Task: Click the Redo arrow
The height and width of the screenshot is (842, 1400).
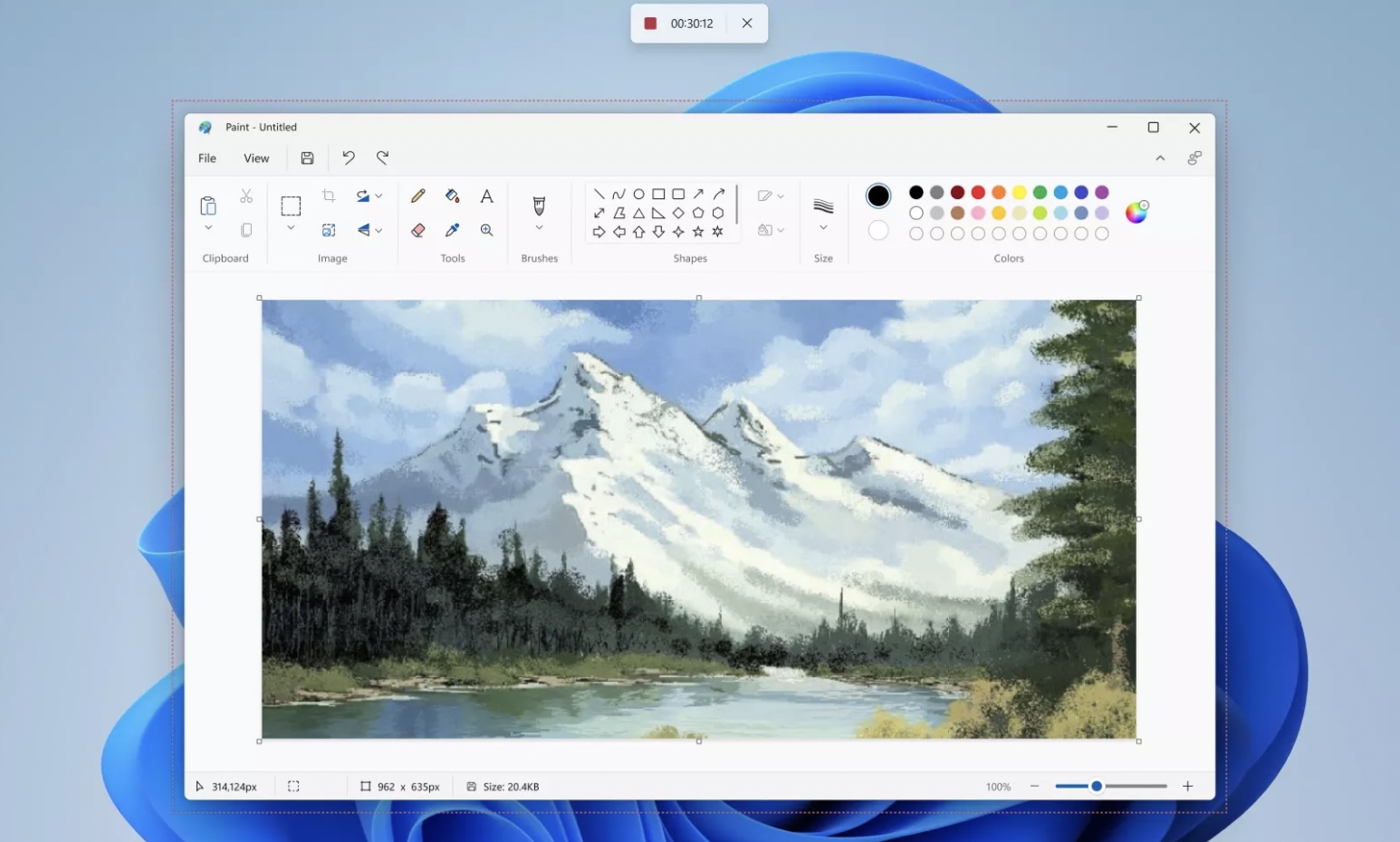Action: [x=382, y=158]
